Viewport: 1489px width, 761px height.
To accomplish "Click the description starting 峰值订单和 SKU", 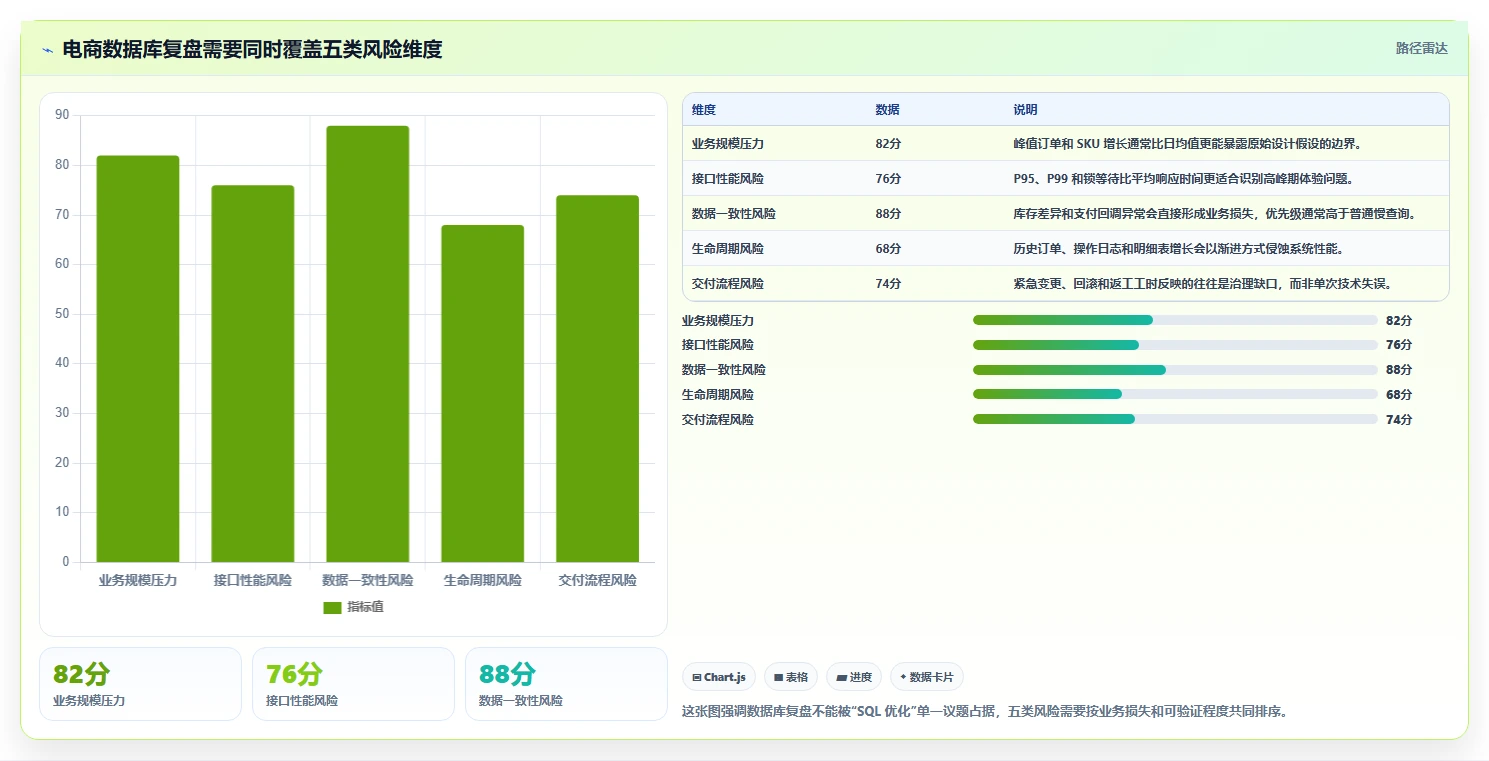I will tap(1187, 144).
